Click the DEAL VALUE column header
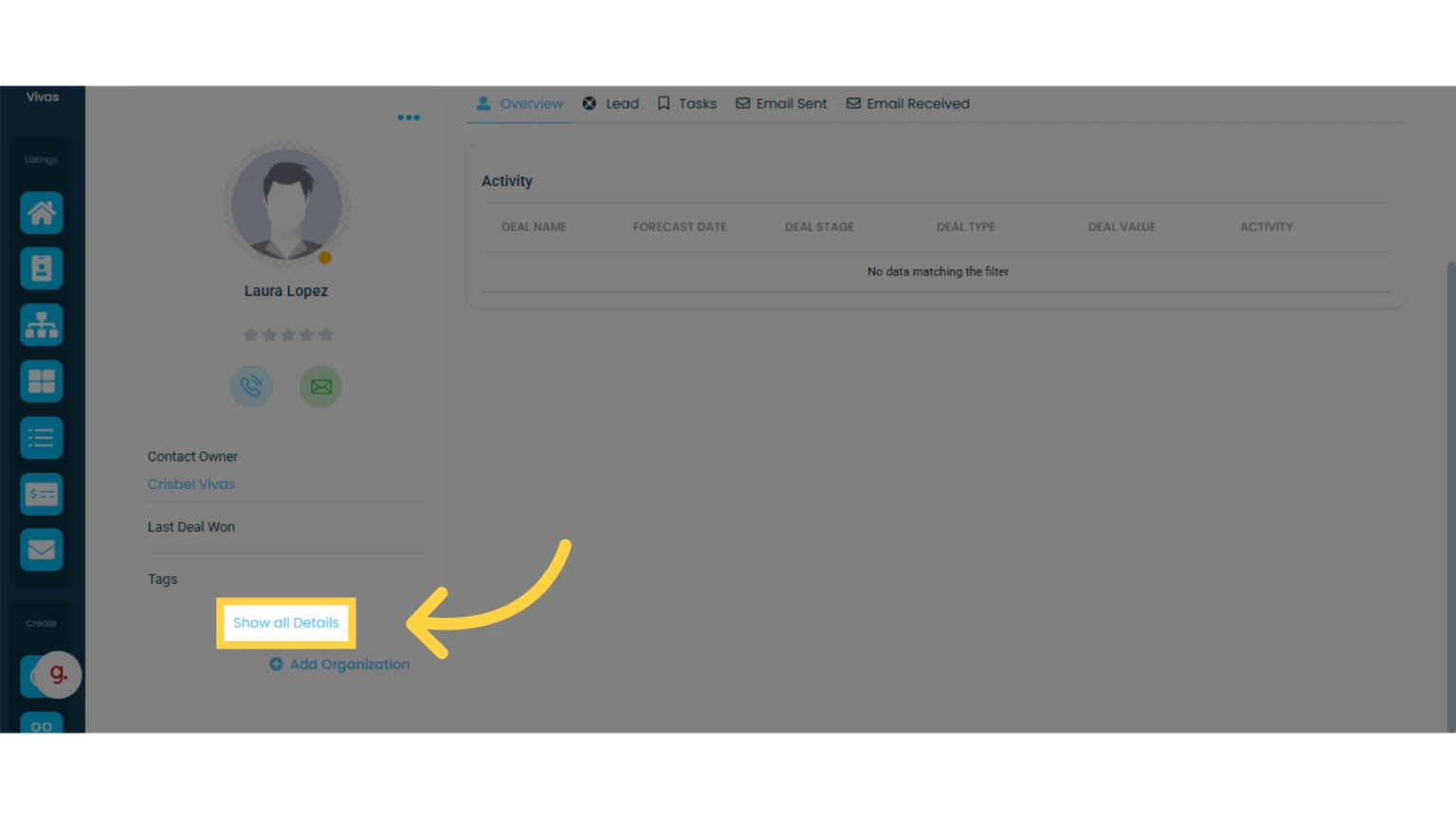Image resolution: width=1456 pixels, height=819 pixels. coord(1122,227)
